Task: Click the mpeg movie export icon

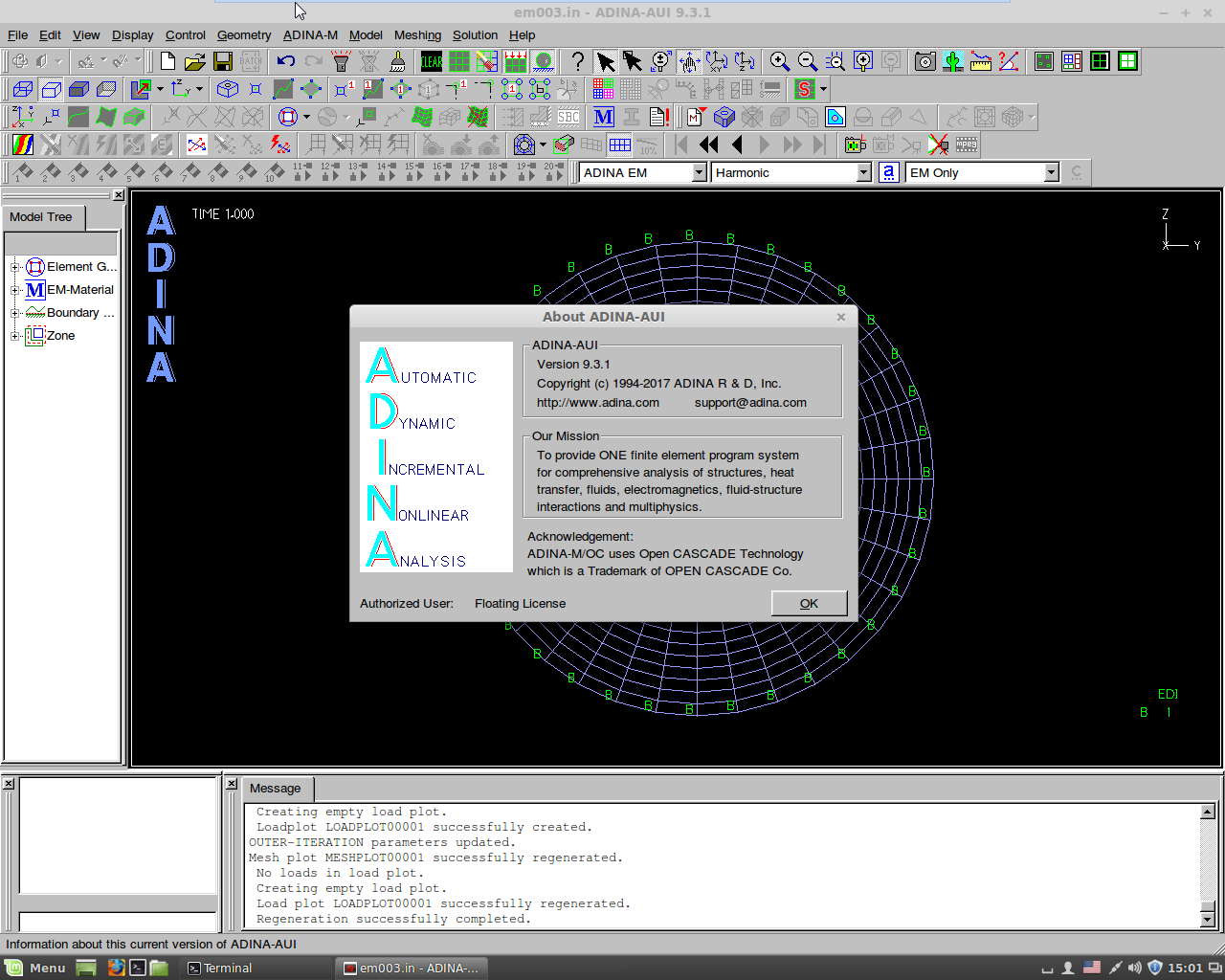Action: click(x=967, y=145)
